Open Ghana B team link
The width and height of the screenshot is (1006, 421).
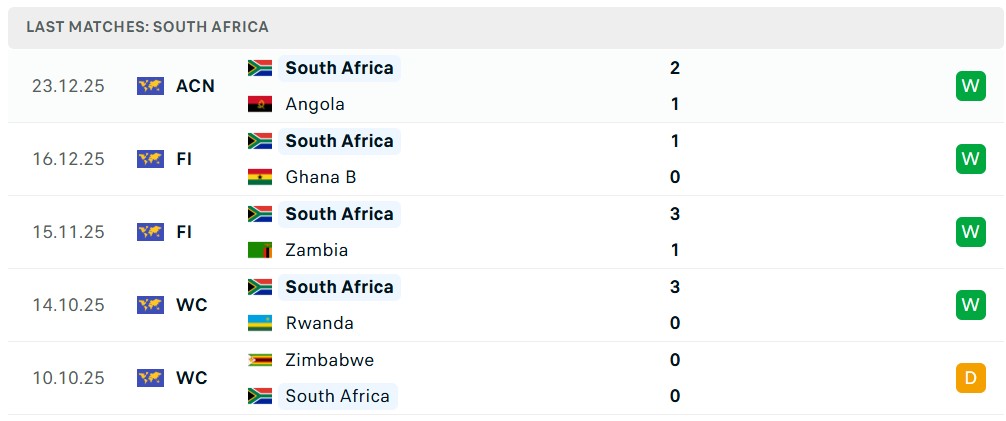click(x=320, y=177)
